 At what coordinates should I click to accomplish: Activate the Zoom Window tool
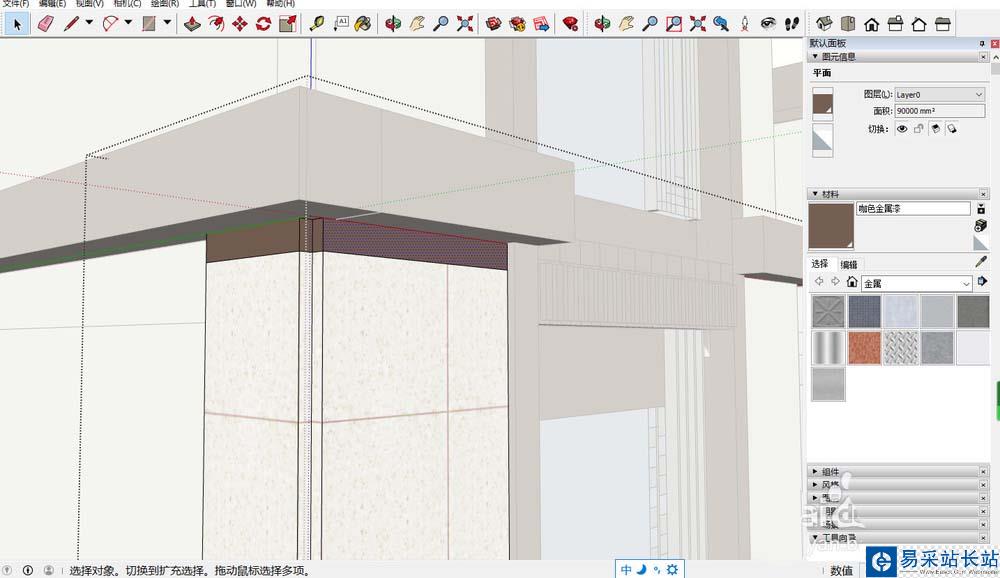click(x=673, y=24)
